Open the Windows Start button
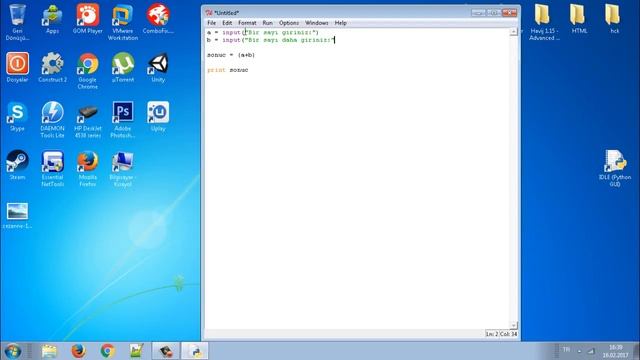Screen dimensions: 640x360 [13, 351]
